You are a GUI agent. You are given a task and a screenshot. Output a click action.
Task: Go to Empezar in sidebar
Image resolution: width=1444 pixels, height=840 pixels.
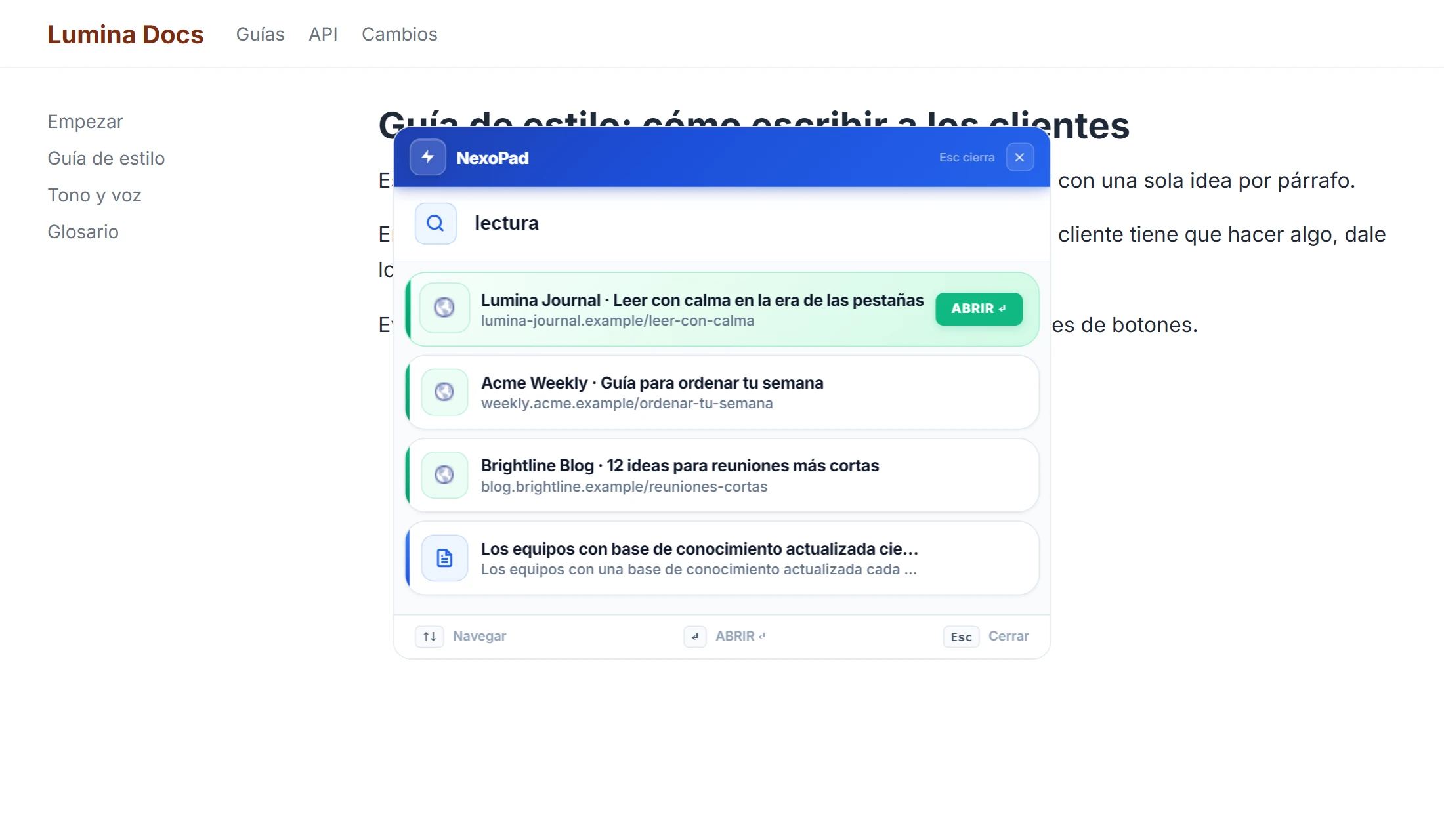coord(85,122)
